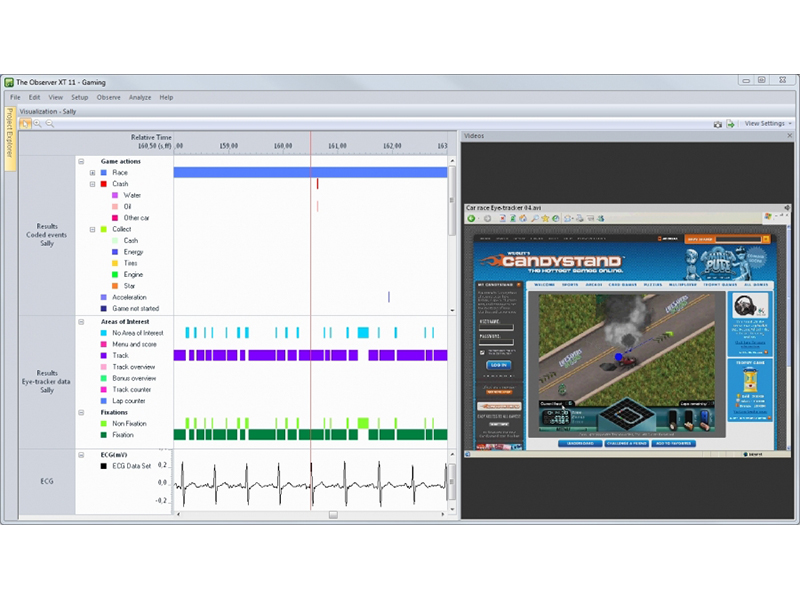The image size is (800, 600).
Task: Click the zoom in magnifier icon
Action: pyautogui.click(x=37, y=124)
